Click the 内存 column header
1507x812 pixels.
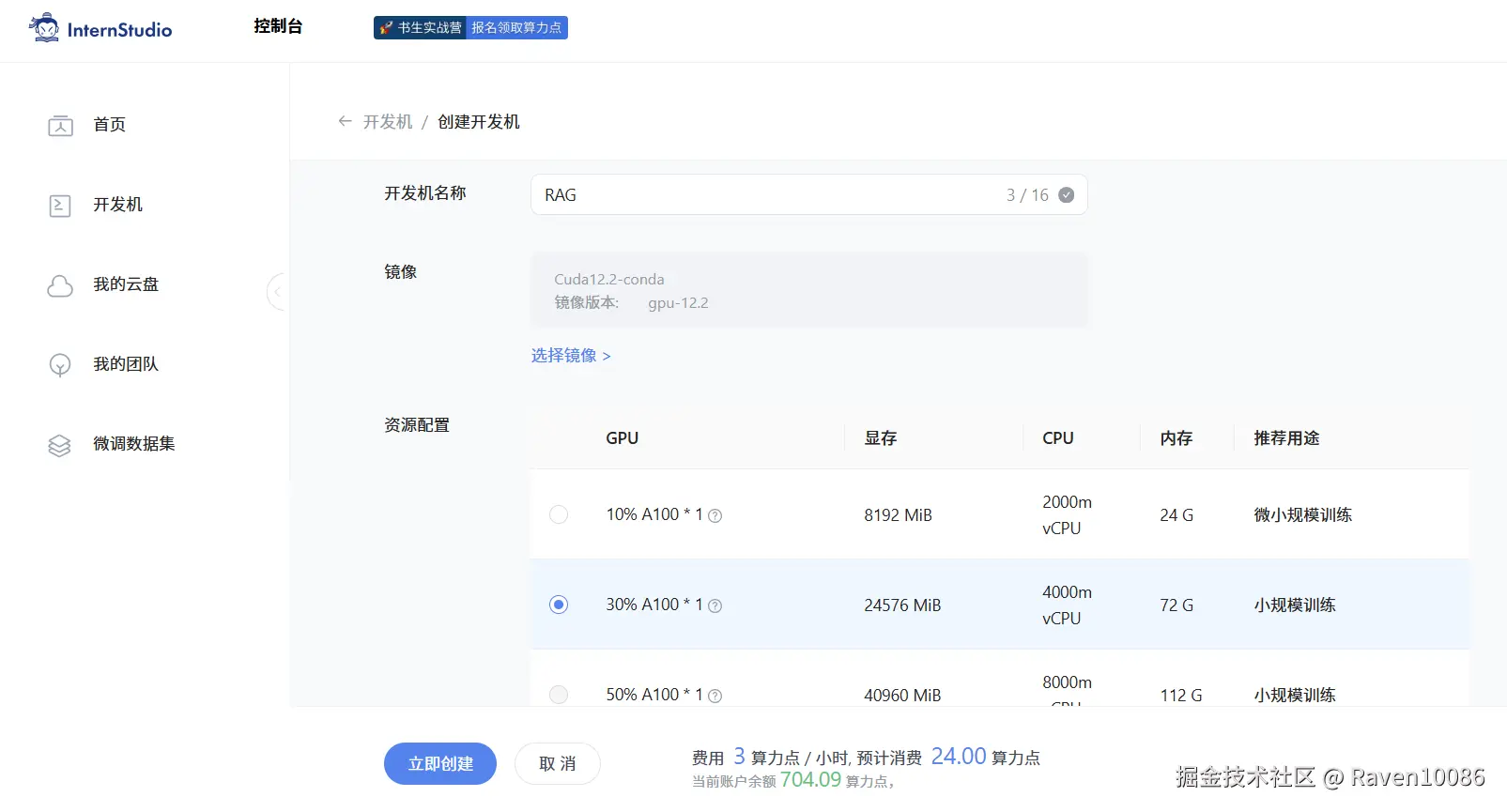(x=1176, y=438)
